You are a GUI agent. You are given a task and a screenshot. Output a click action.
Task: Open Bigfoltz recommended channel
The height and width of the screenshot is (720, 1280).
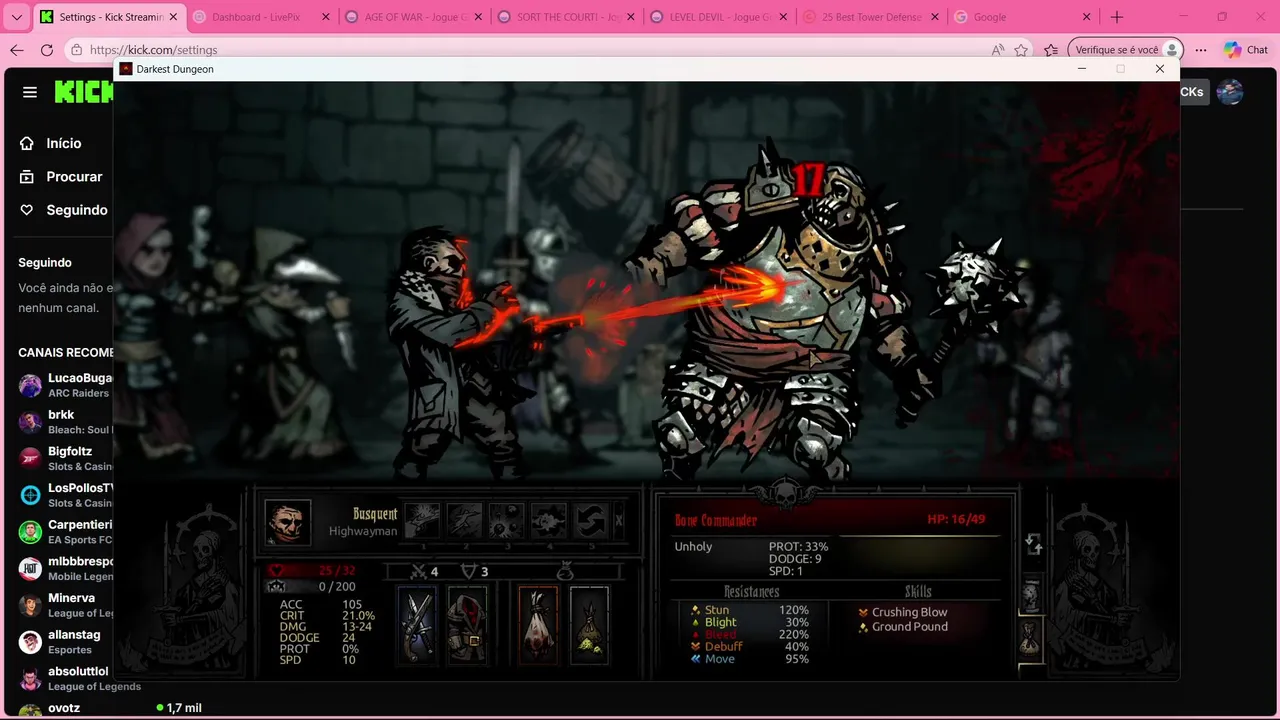click(65, 458)
